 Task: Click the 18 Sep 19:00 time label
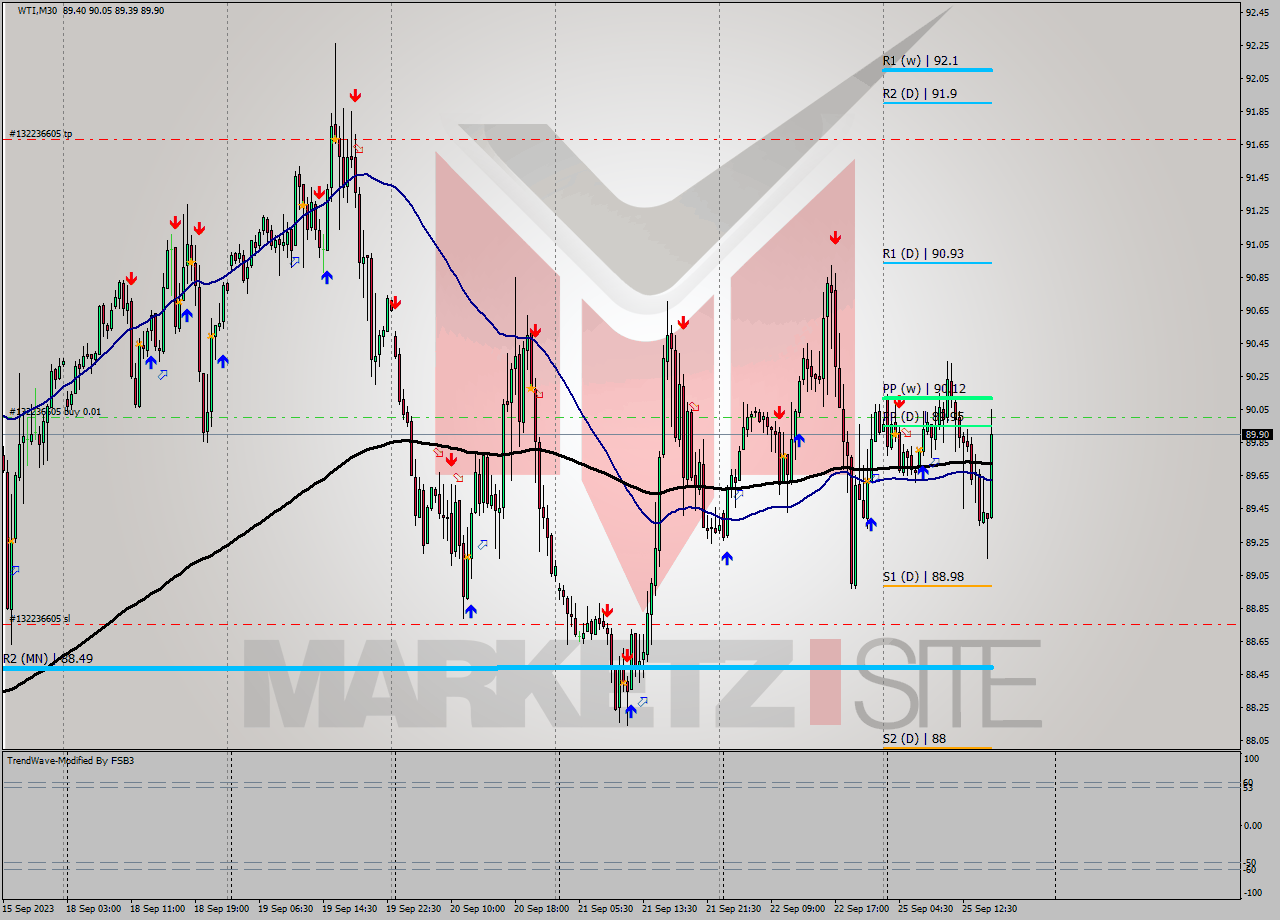tap(220, 909)
